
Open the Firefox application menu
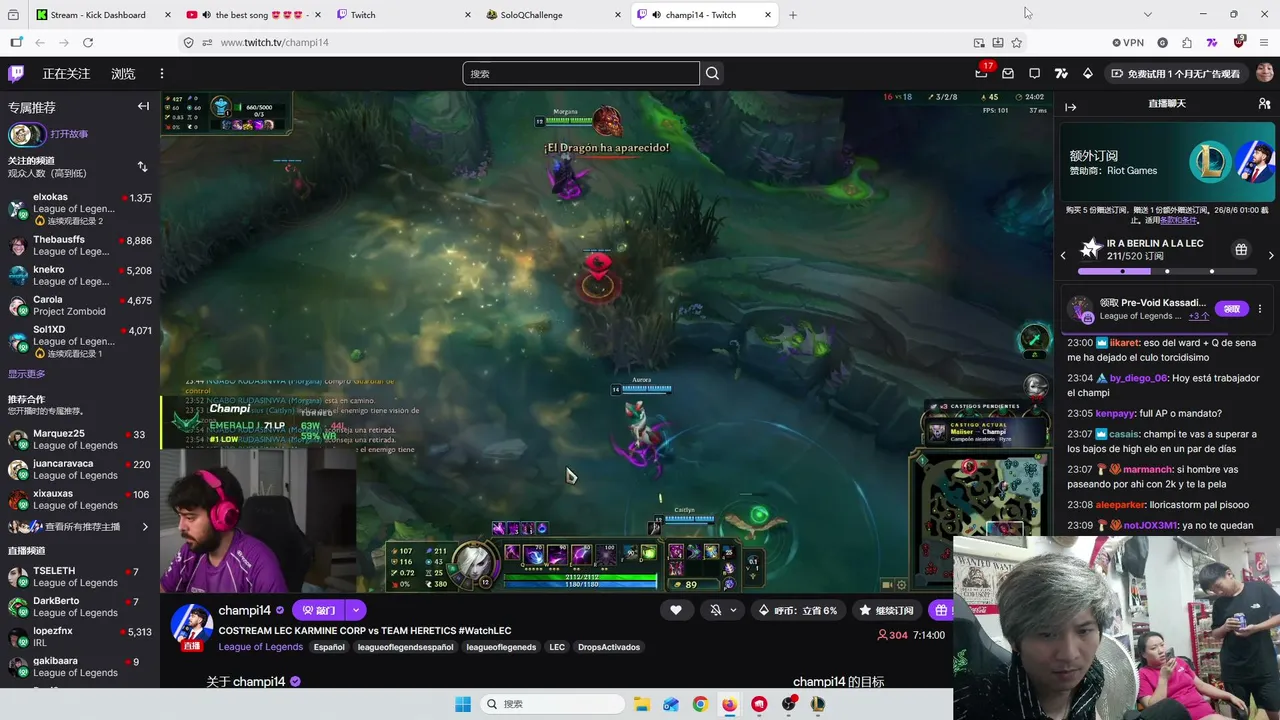1264,42
